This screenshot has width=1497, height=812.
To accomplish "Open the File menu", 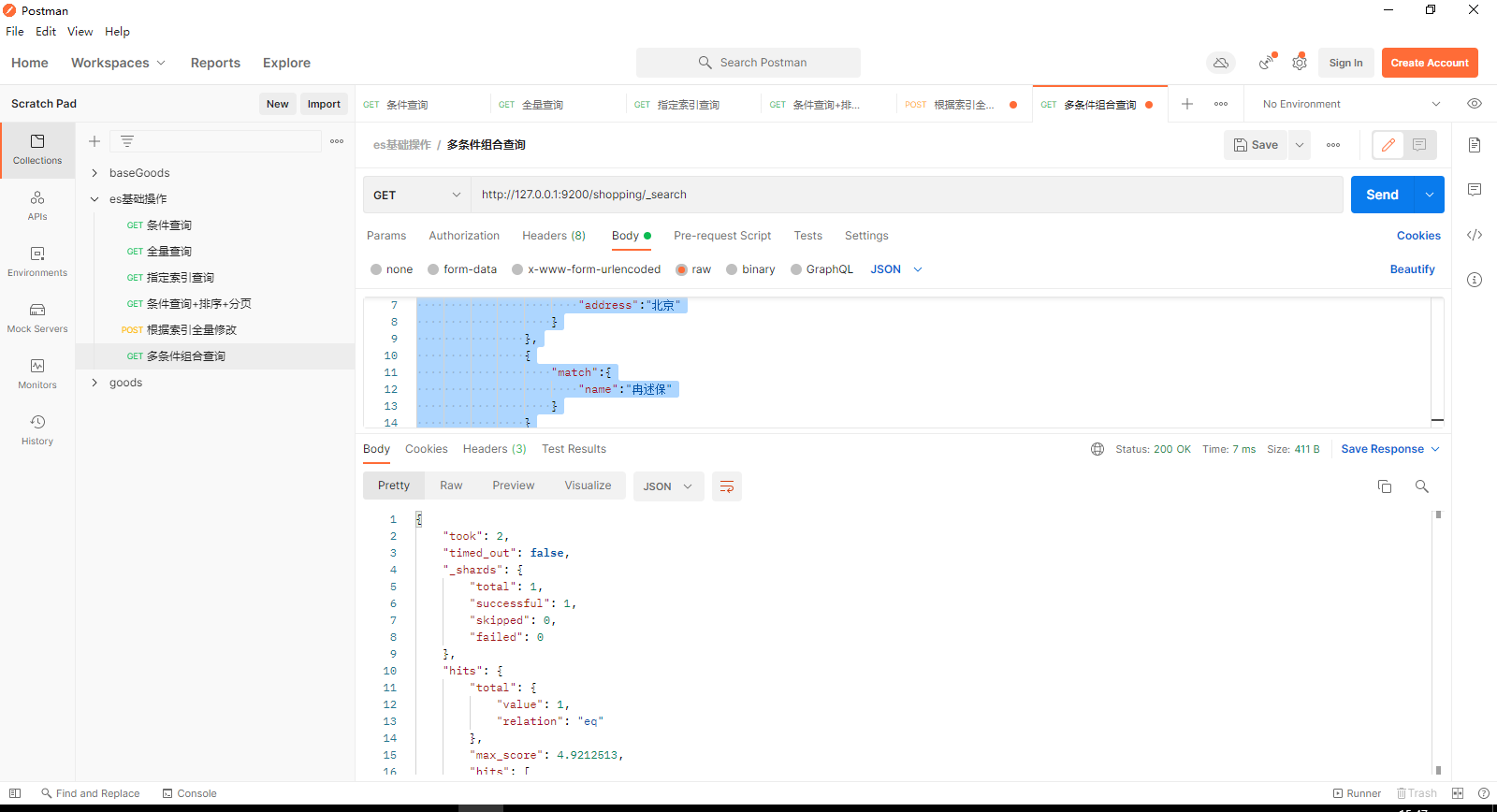I will [15, 31].
